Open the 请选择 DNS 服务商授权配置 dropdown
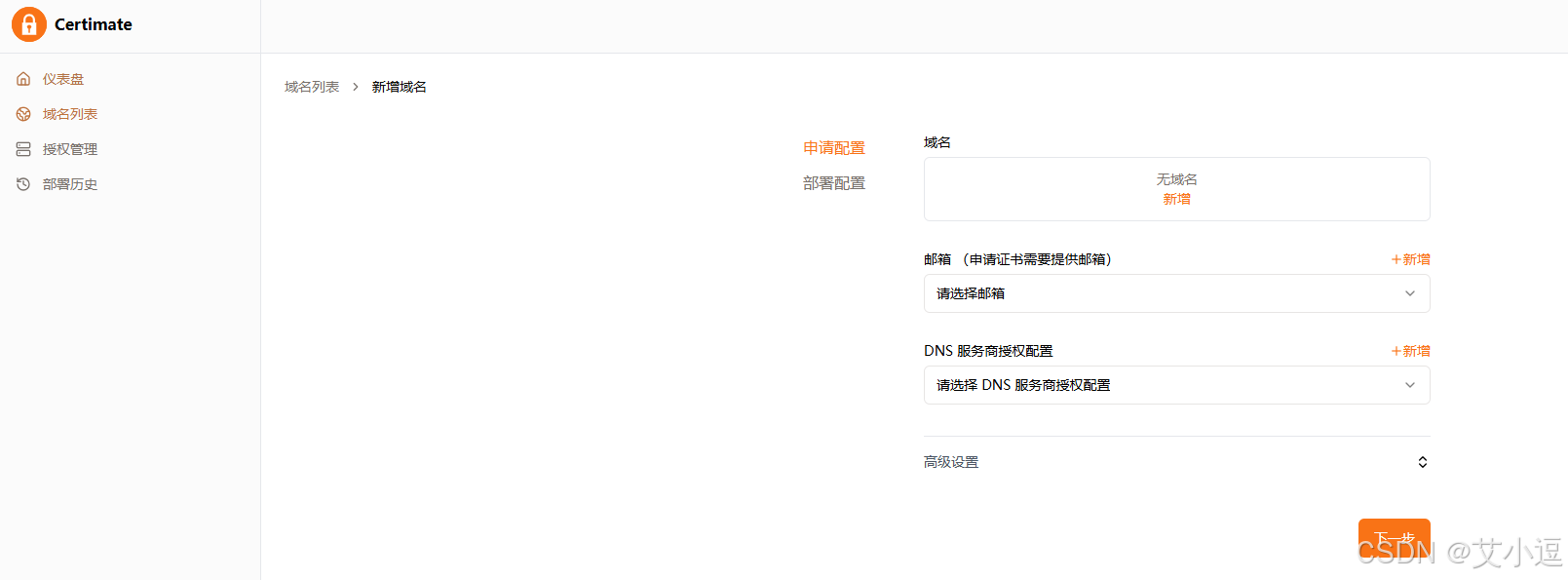Image resolution: width=1568 pixels, height=580 pixels. [x=1177, y=385]
